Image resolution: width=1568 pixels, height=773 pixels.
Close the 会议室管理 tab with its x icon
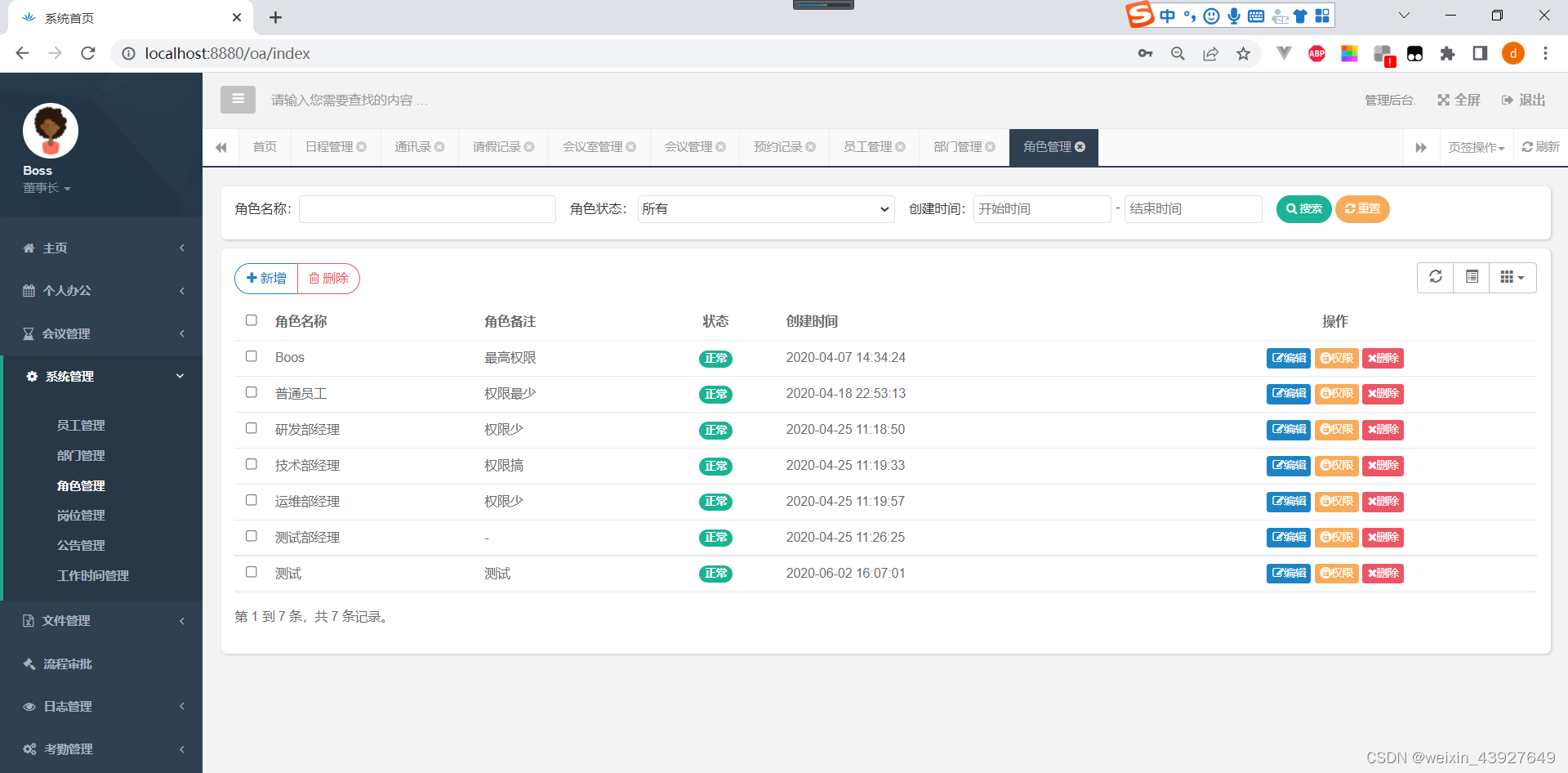(x=630, y=147)
